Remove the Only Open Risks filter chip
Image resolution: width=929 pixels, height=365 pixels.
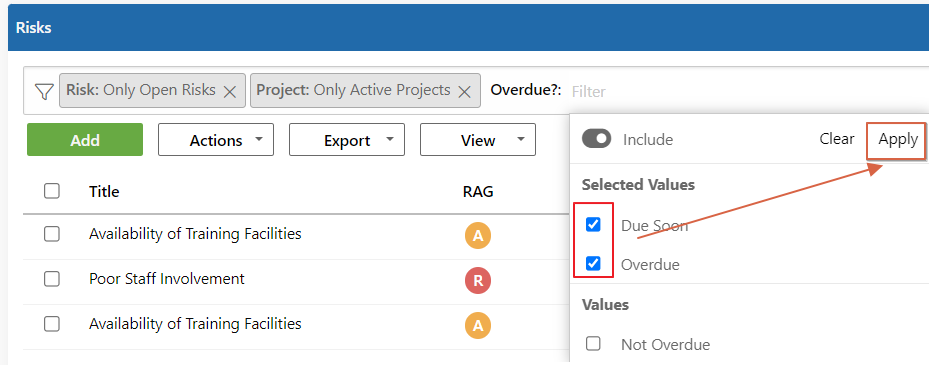230,91
